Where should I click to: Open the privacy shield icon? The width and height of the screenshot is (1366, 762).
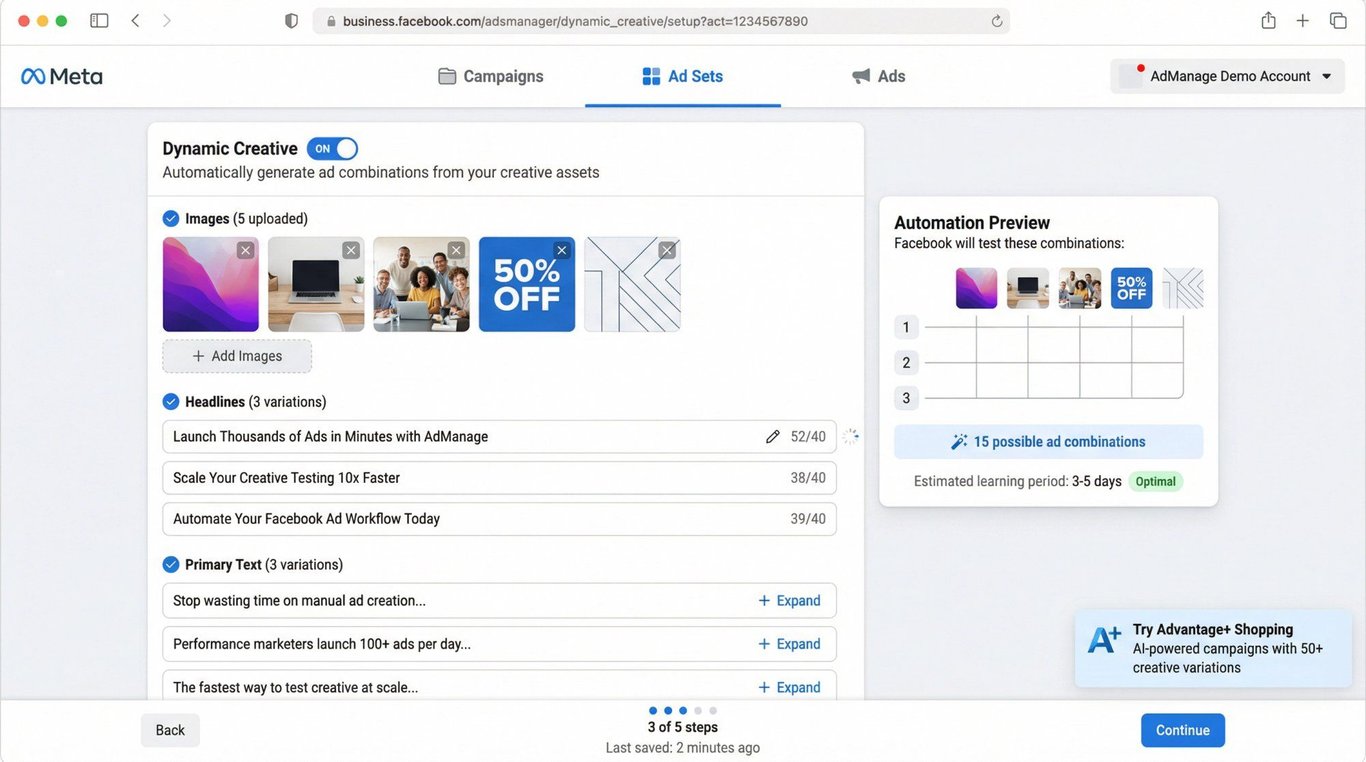click(x=291, y=21)
